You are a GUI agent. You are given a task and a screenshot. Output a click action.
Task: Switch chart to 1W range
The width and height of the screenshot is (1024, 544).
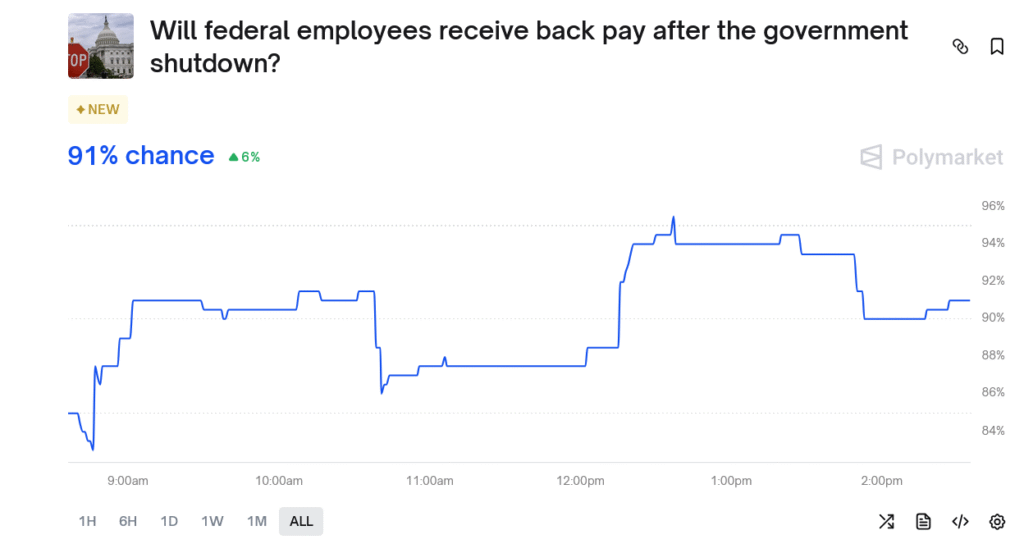point(212,521)
